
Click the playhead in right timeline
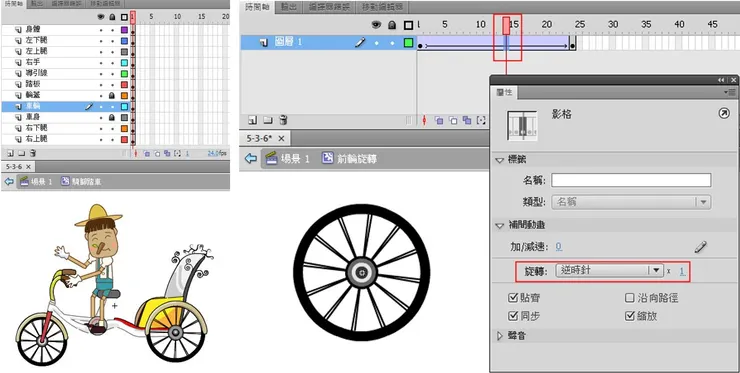[506, 25]
